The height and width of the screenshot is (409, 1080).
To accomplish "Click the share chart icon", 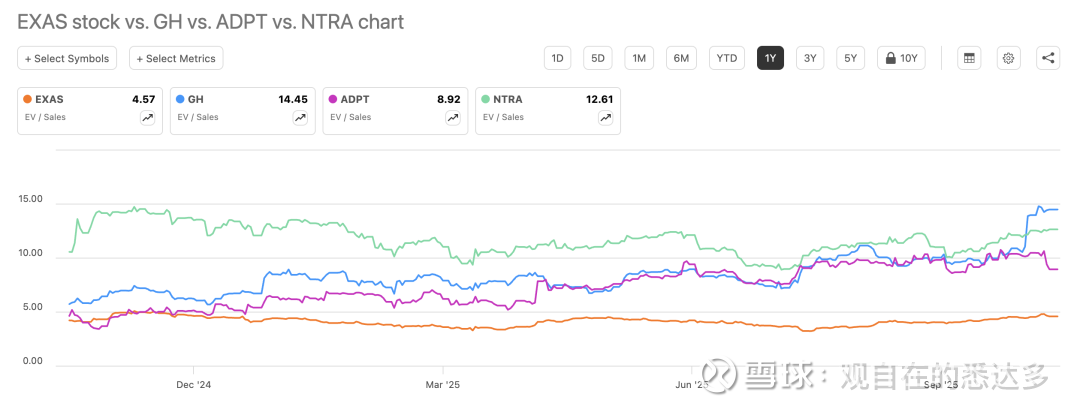I will (x=1048, y=58).
